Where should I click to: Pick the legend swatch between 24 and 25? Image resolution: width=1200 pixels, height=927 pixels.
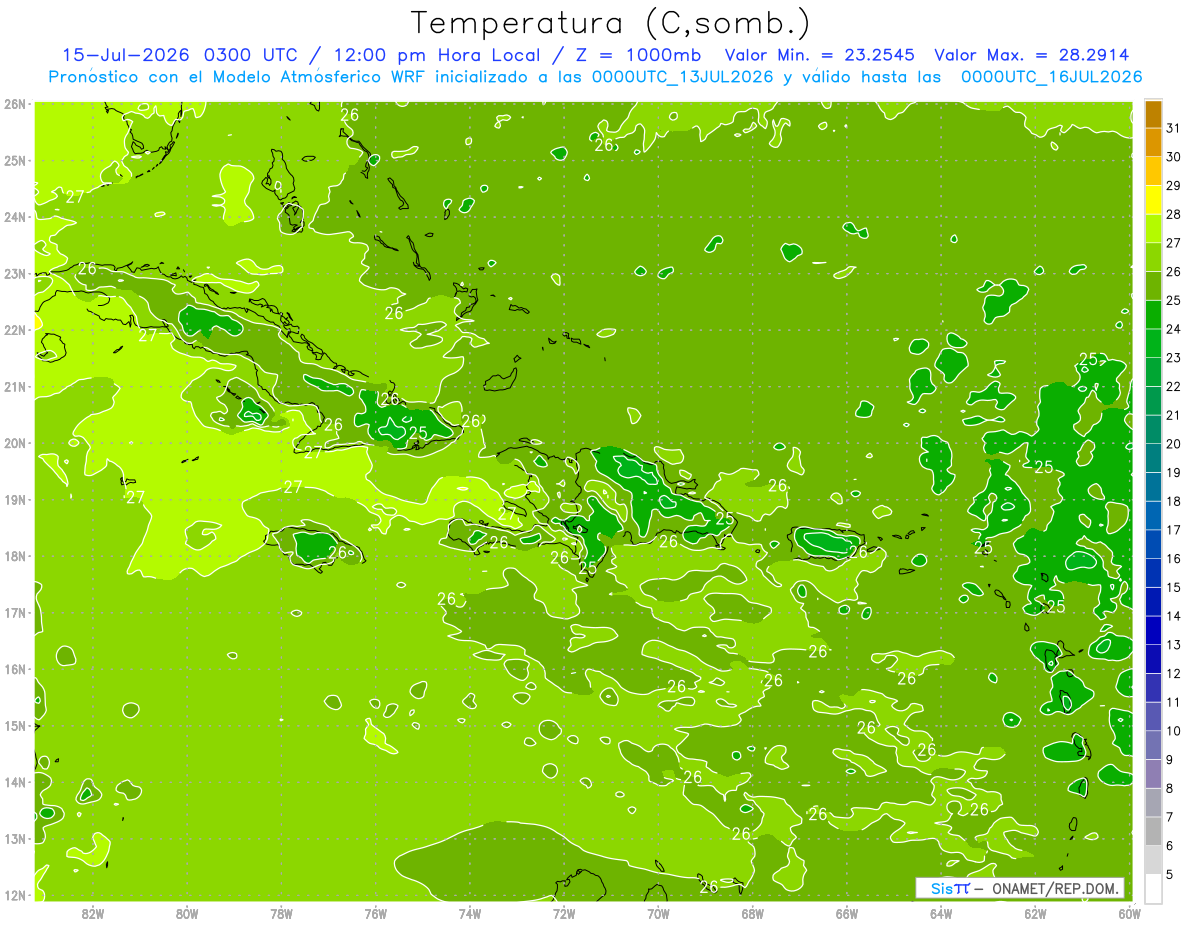coord(1154,315)
